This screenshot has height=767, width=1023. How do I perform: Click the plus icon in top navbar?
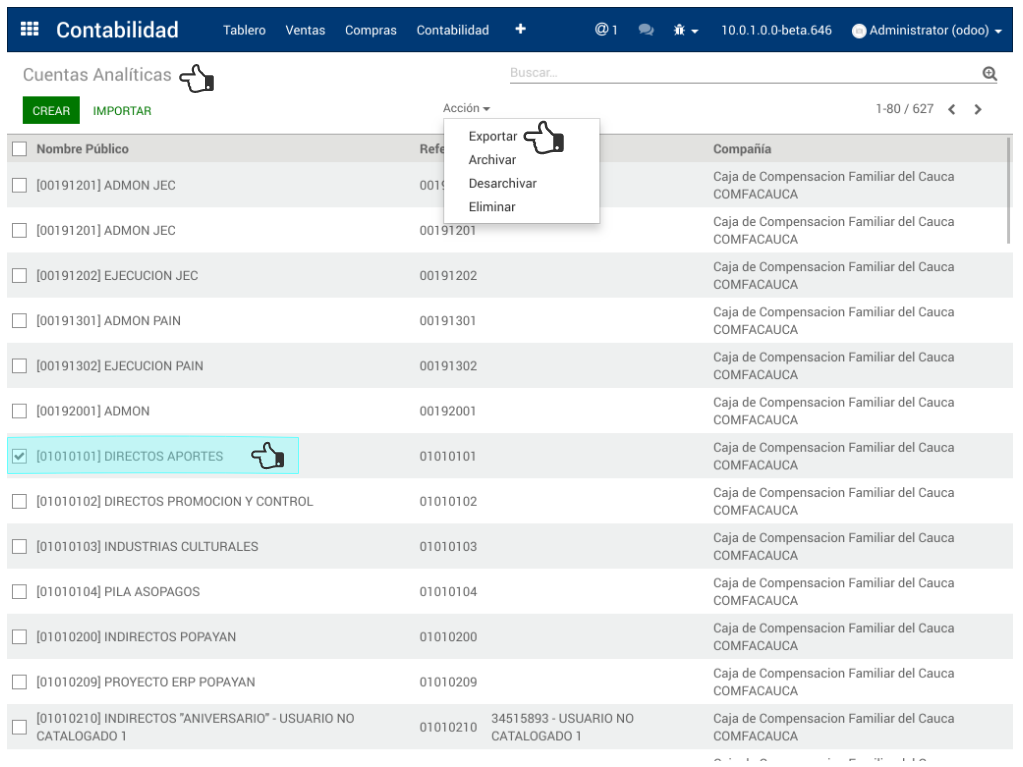520,30
